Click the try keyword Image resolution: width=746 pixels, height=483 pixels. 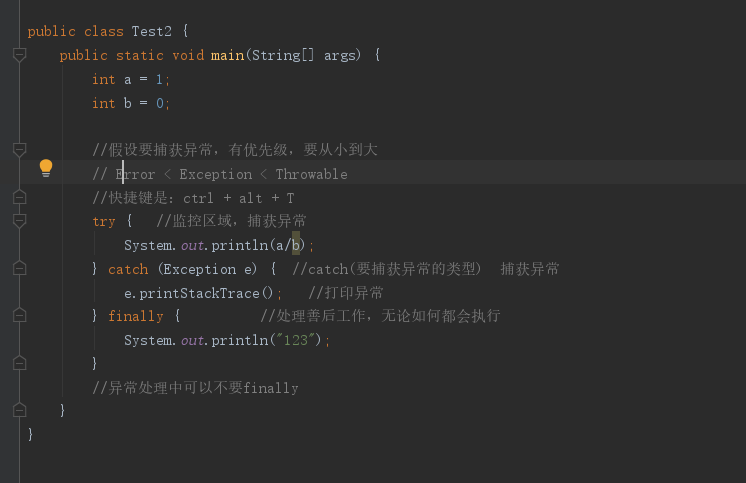(x=104, y=221)
